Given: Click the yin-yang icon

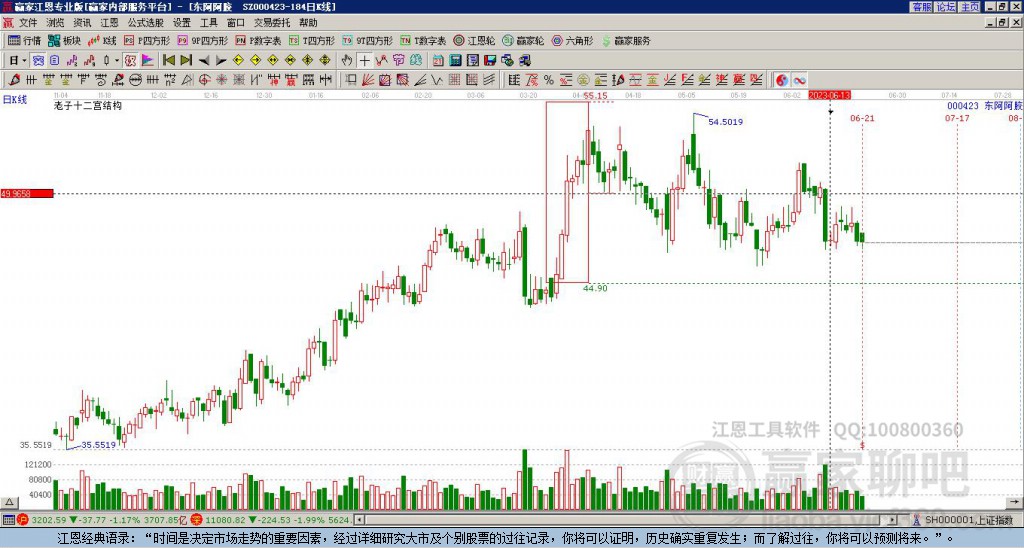Looking at the screenshot, I should pos(782,80).
